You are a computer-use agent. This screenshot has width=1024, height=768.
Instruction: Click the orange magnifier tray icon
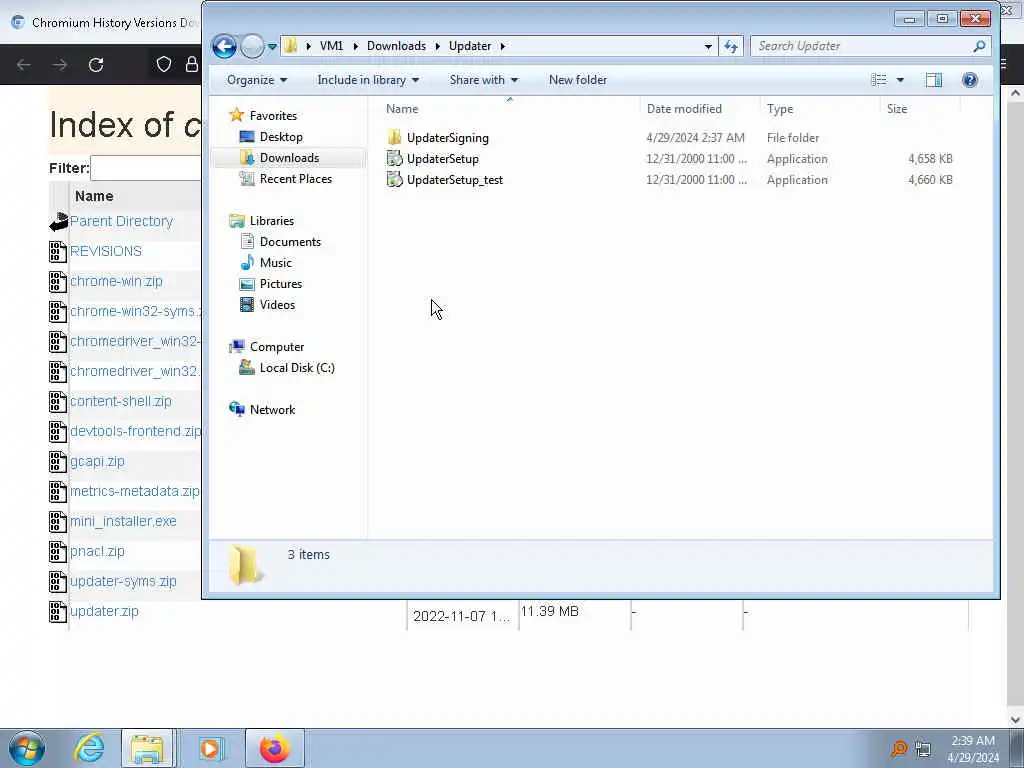coord(899,748)
